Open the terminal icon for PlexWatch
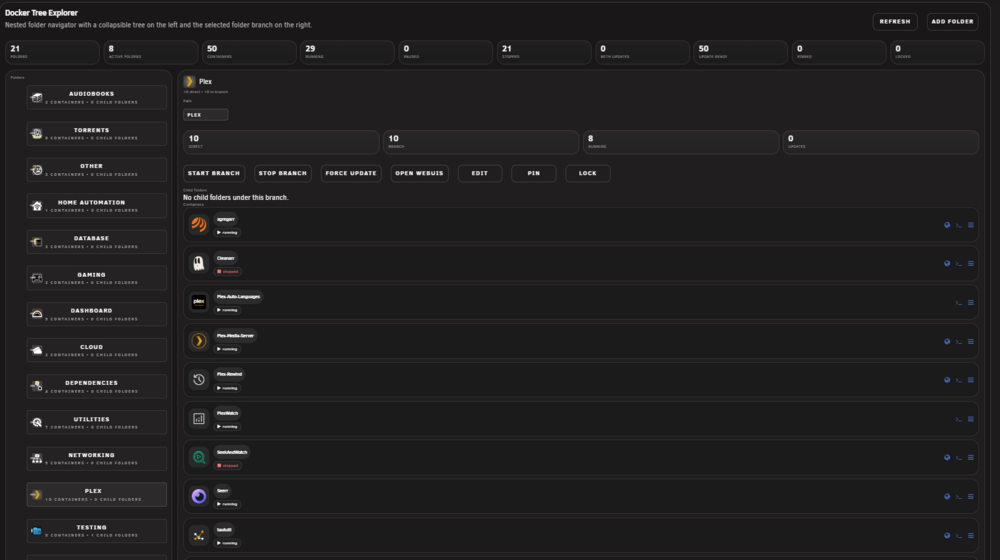The image size is (1000, 560). (x=959, y=419)
